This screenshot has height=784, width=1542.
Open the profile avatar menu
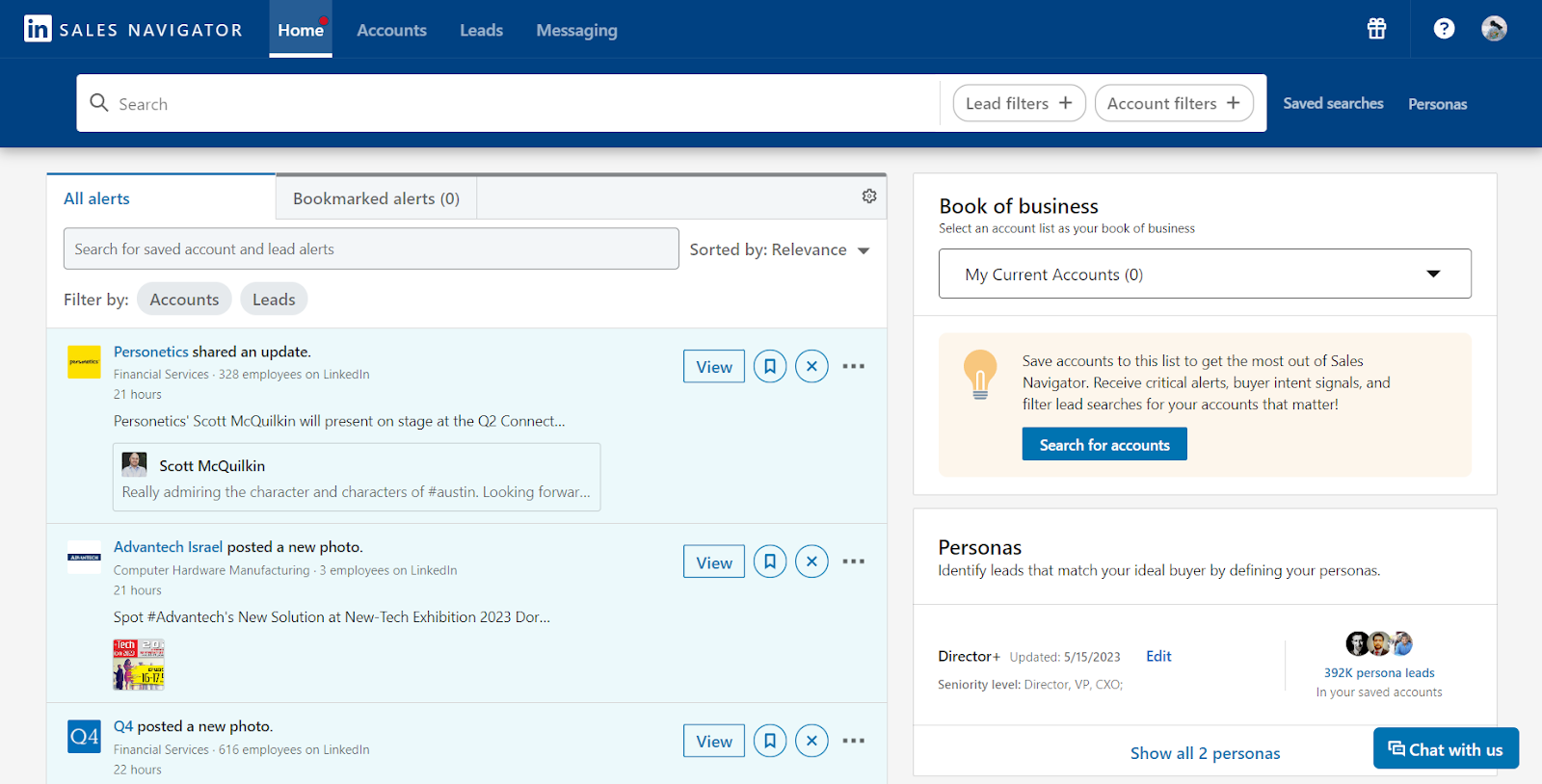[1494, 29]
